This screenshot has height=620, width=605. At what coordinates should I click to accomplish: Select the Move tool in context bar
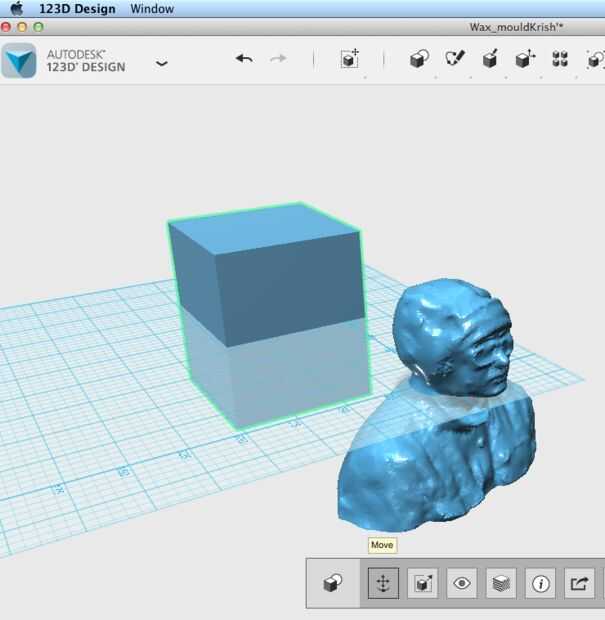click(x=383, y=583)
